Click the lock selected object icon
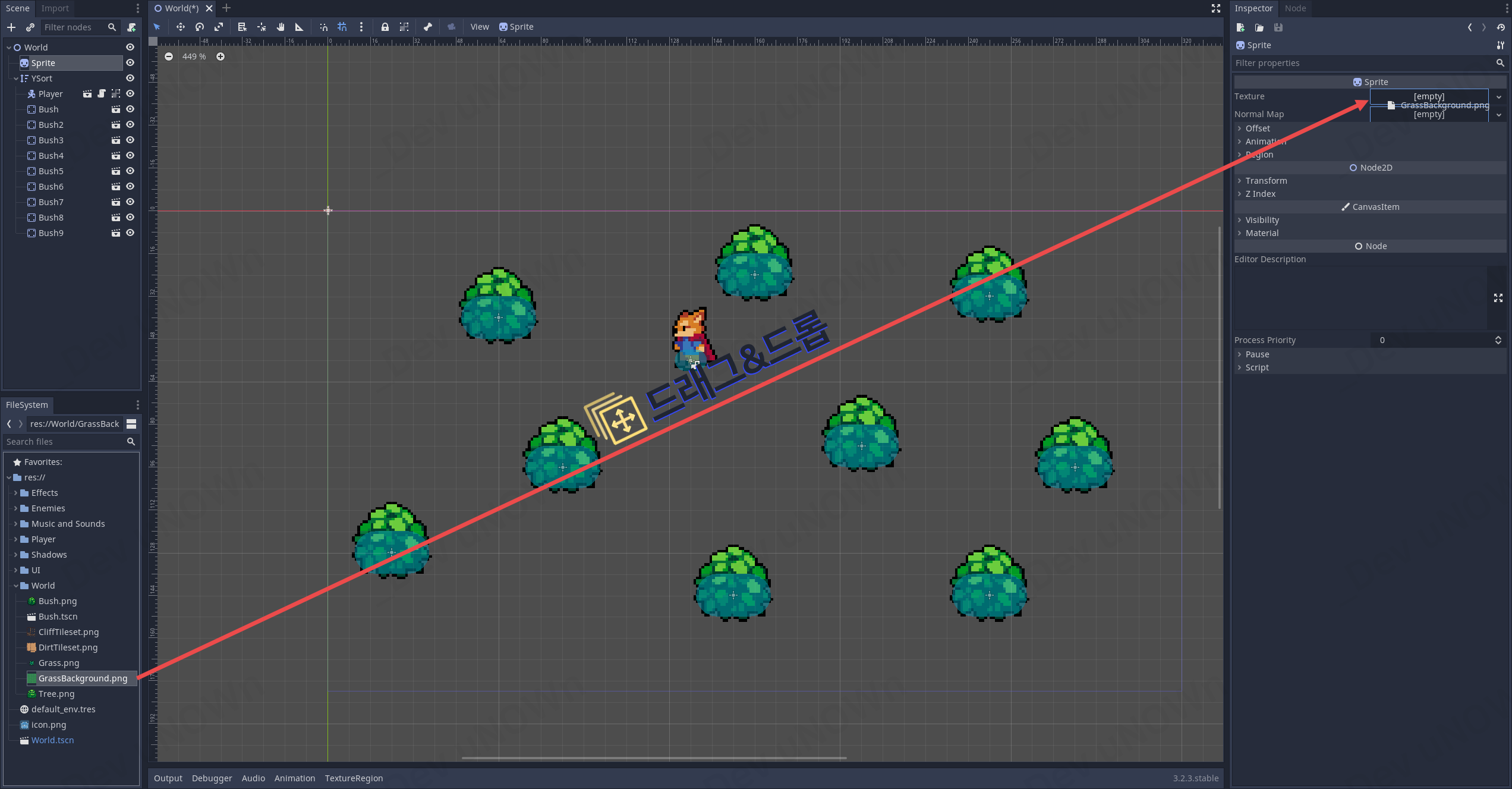The height and width of the screenshot is (789, 1512). click(385, 27)
